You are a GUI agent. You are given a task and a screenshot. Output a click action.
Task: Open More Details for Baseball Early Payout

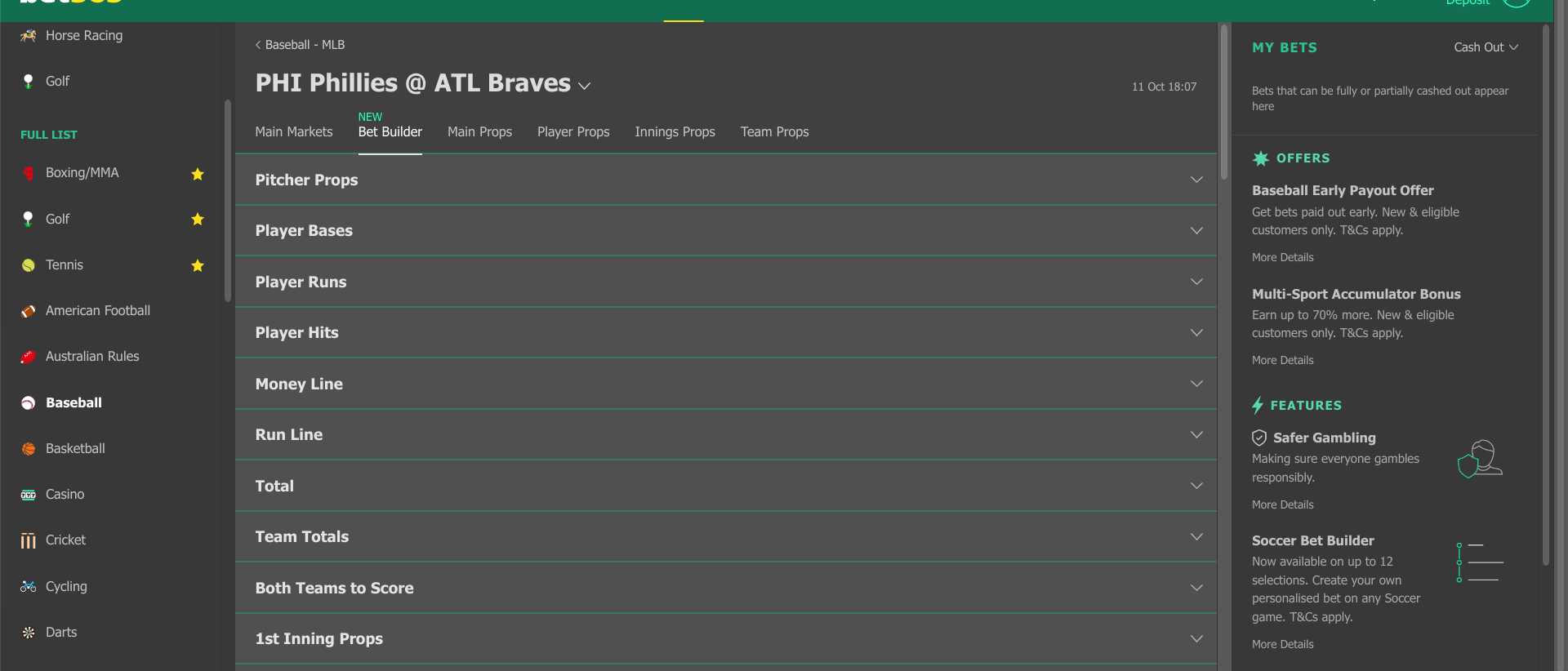1282,257
